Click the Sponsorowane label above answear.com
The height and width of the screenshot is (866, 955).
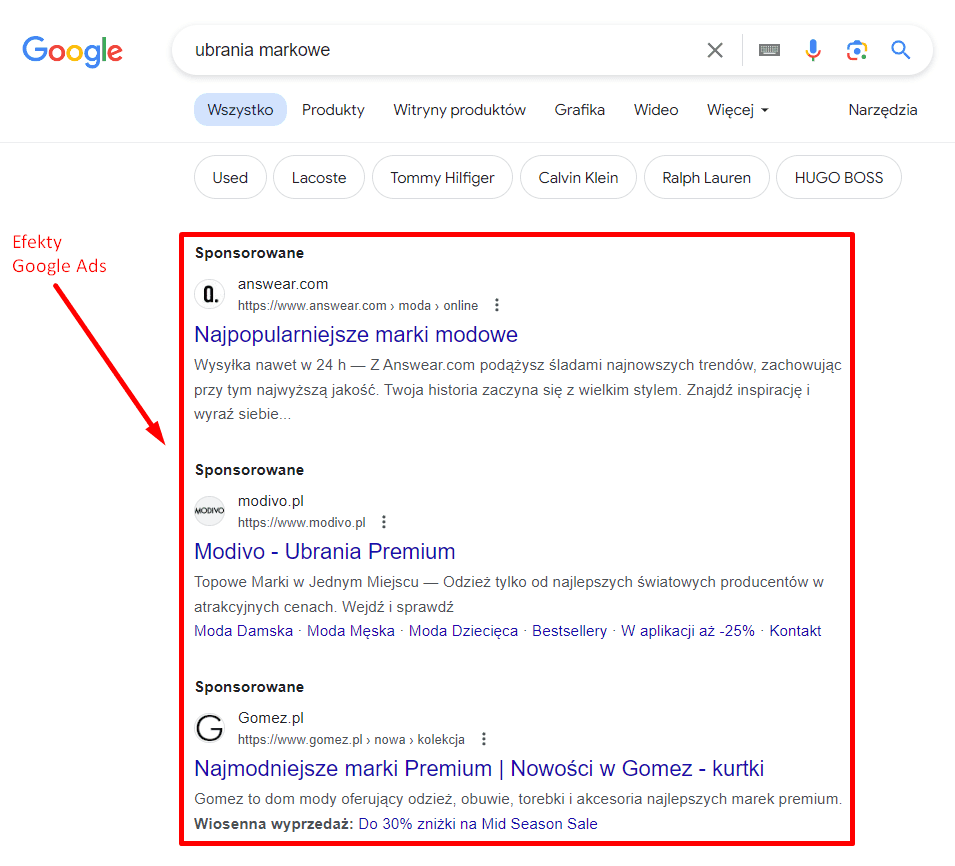tap(249, 253)
